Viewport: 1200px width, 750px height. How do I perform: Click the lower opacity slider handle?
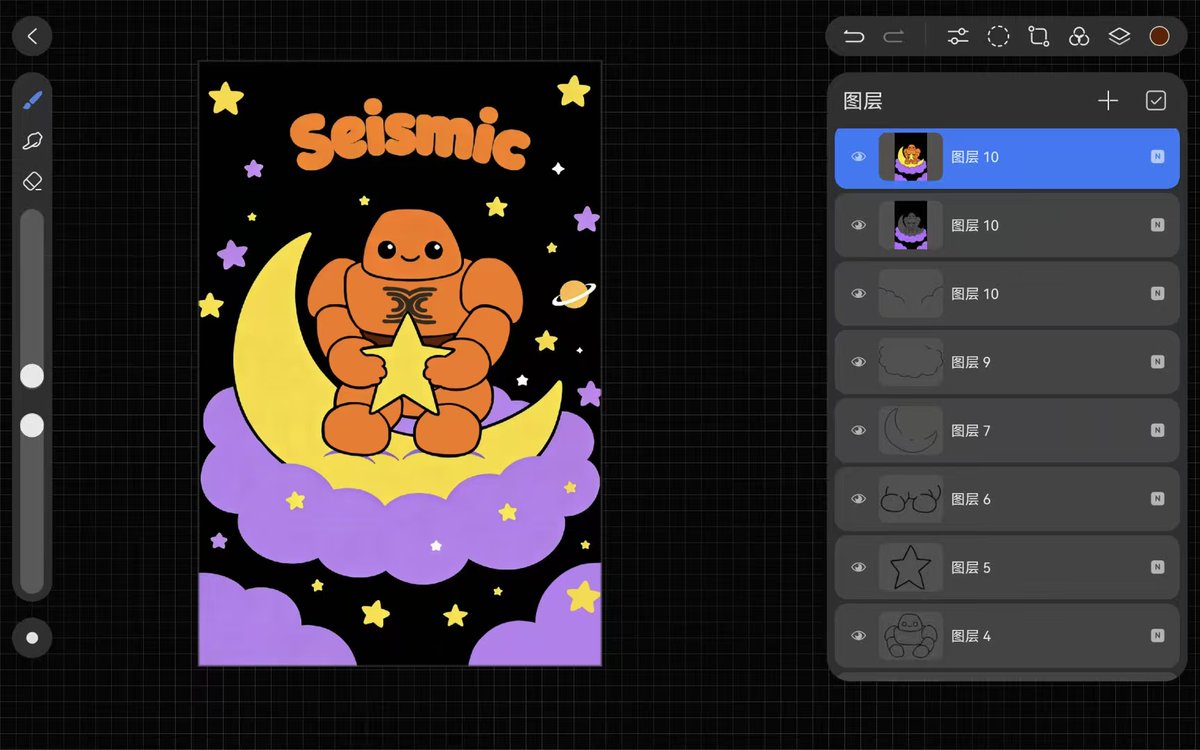pyautogui.click(x=32, y=426)
